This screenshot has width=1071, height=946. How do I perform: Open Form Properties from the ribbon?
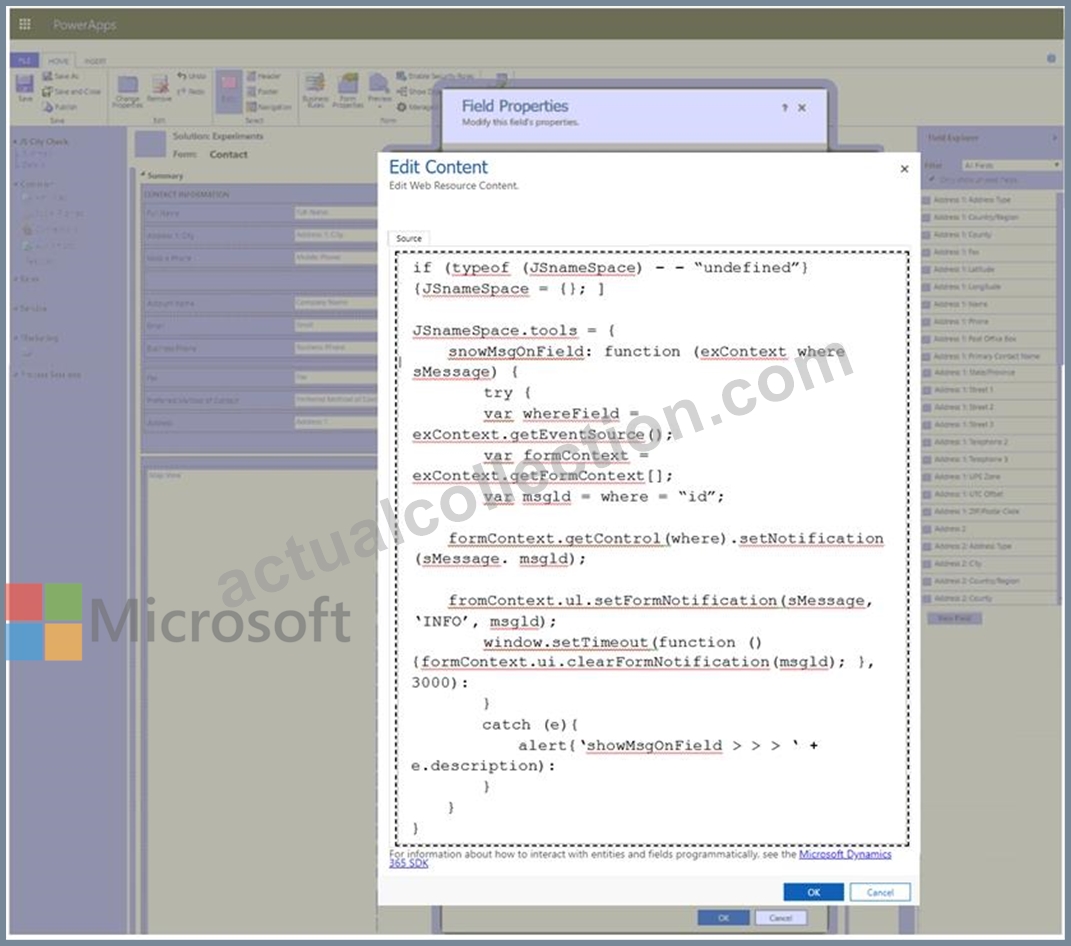pos(348,91)
